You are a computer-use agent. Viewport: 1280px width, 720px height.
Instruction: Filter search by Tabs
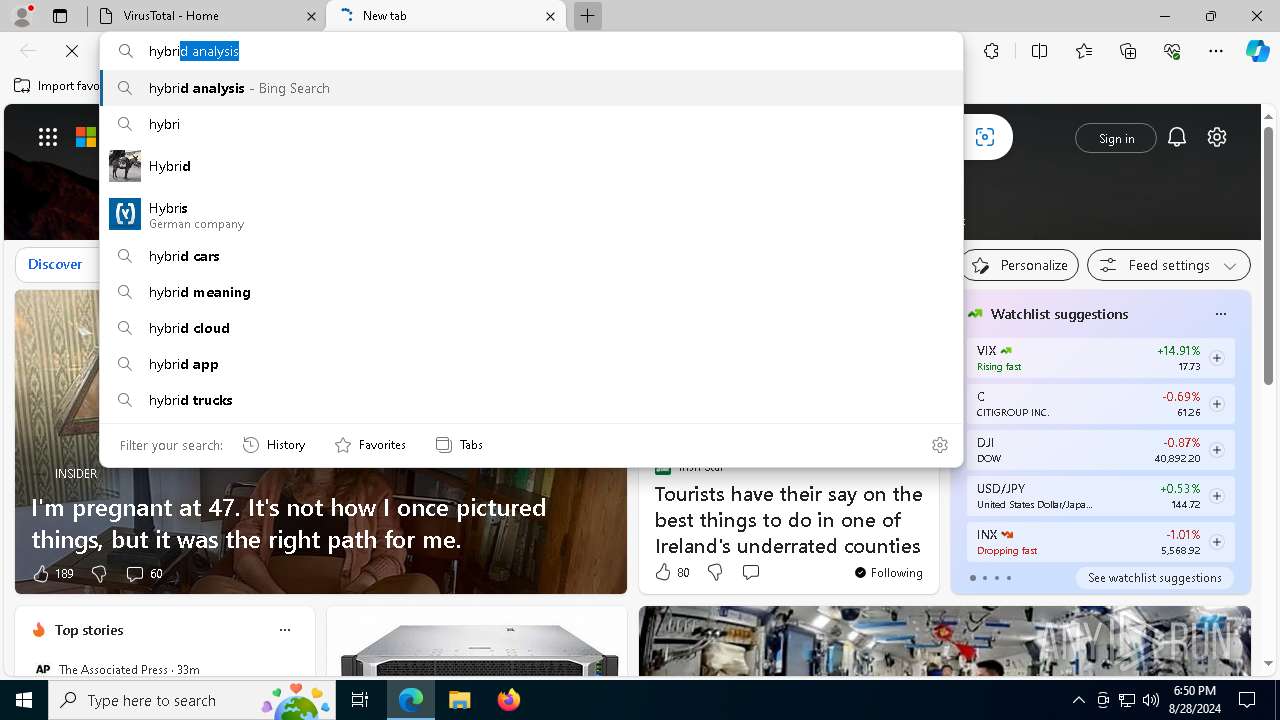tap(459, 445)
